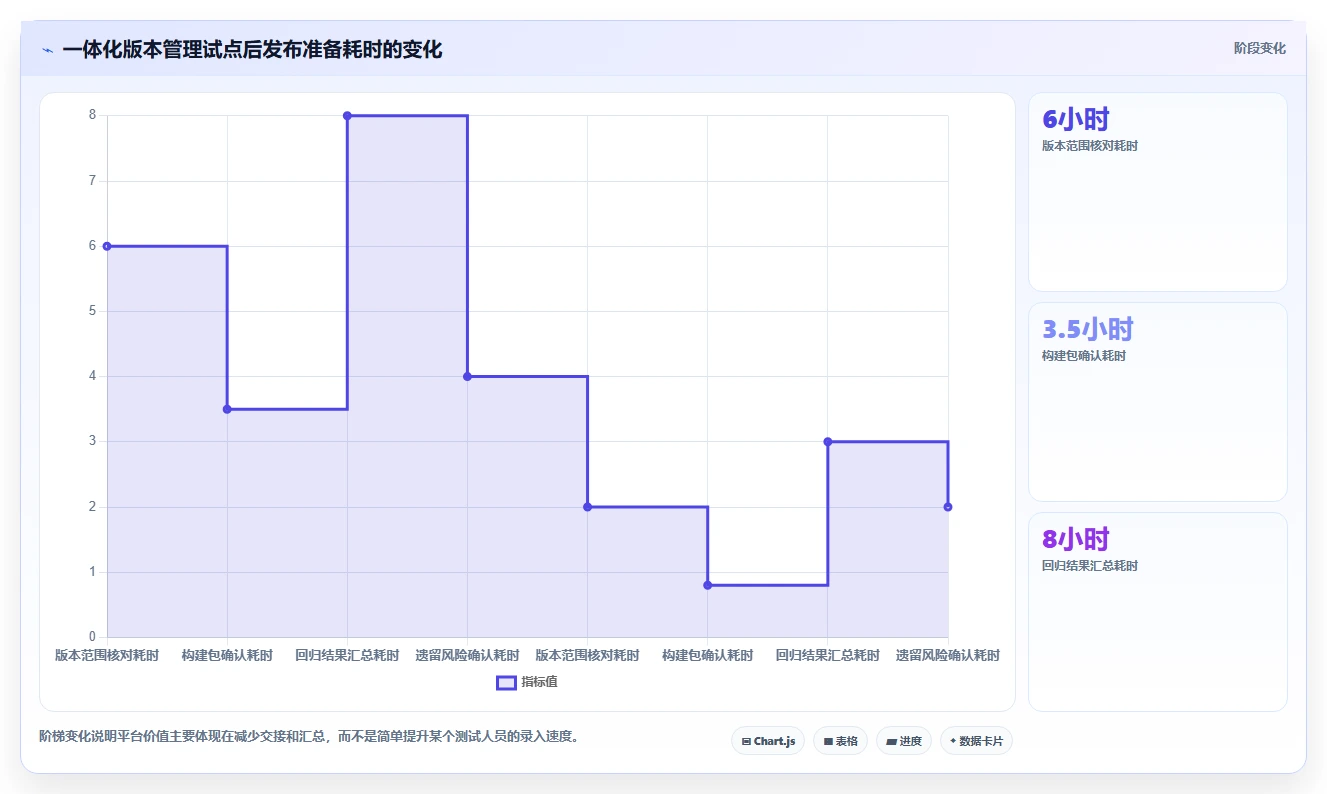Open the 8小时 card value
The width and height of the screenshot is (1327, 794).
[x=1076, y=539]
